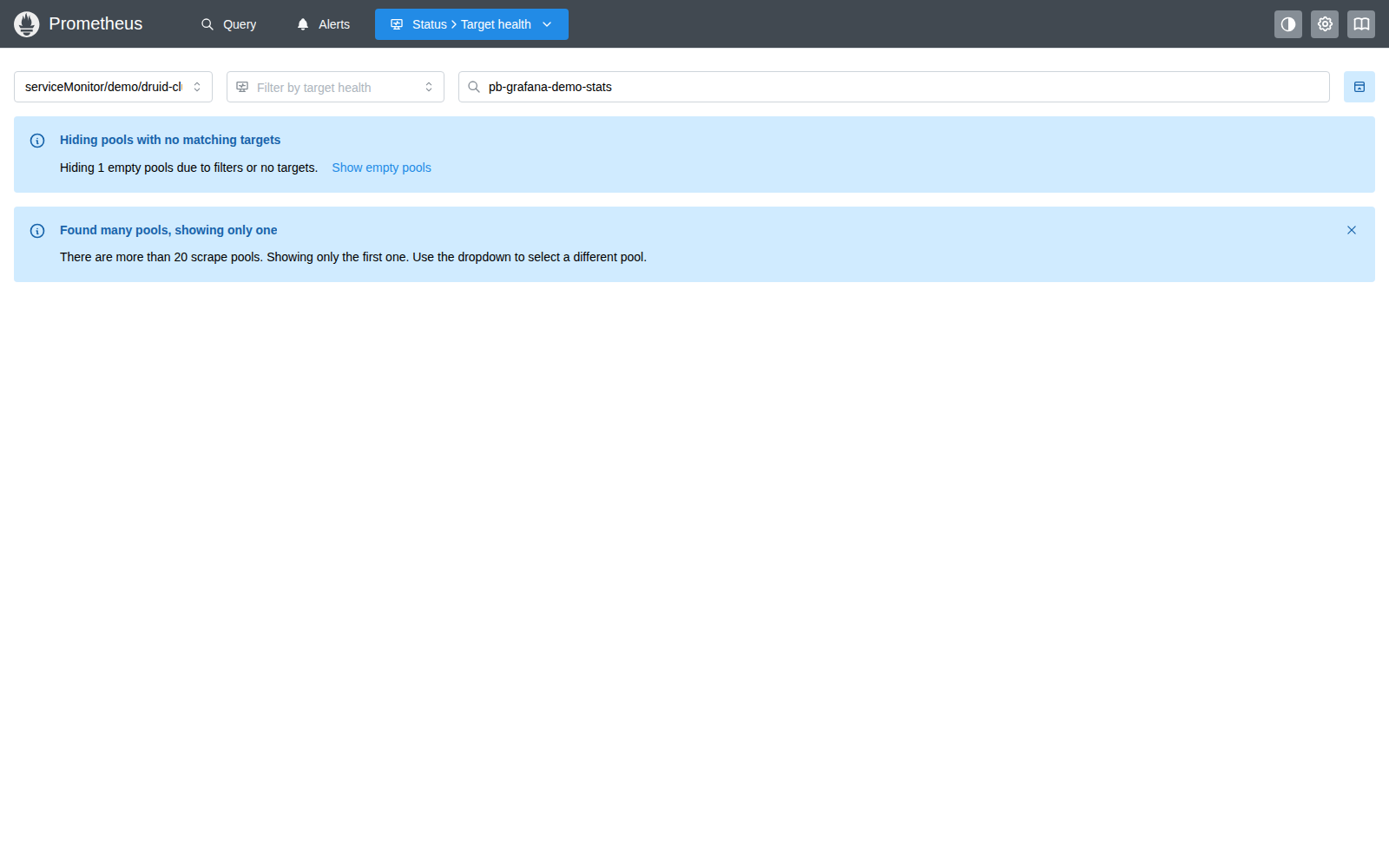The image size is (1389, 868).
Task: Click the text about more than 20 scrape pools
Action: 353,257
